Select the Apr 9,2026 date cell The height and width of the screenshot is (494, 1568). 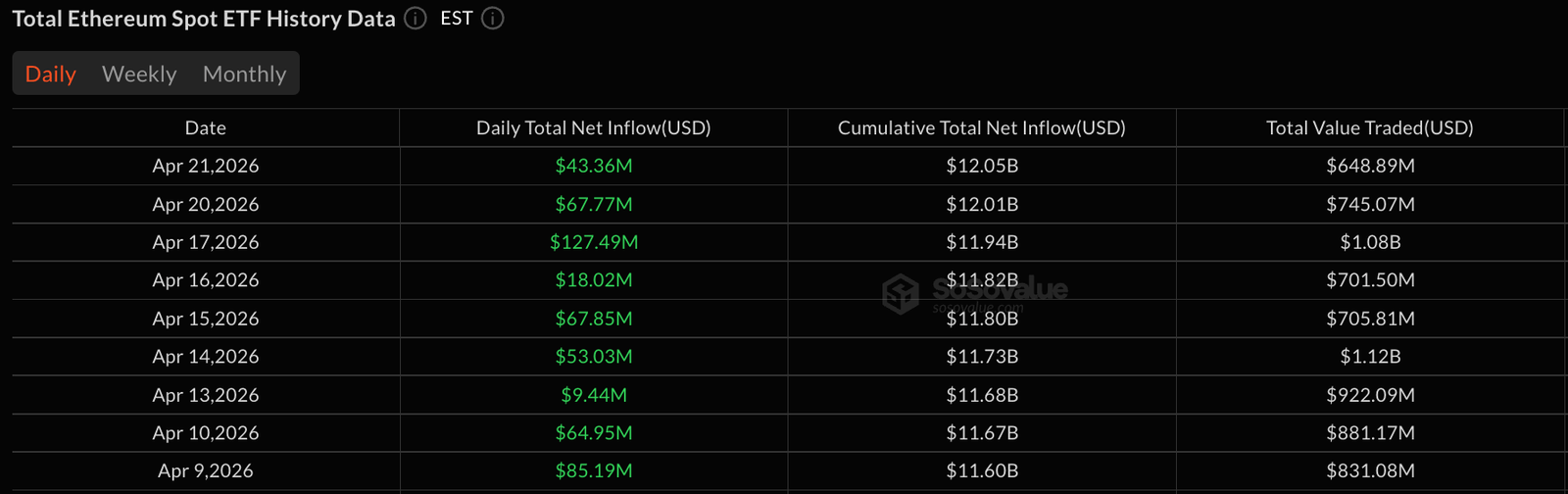(206, 471)
